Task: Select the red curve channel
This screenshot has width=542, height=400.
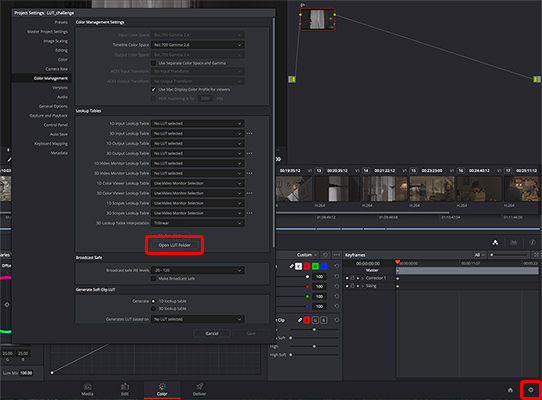Action: click(x=307, y=266)
